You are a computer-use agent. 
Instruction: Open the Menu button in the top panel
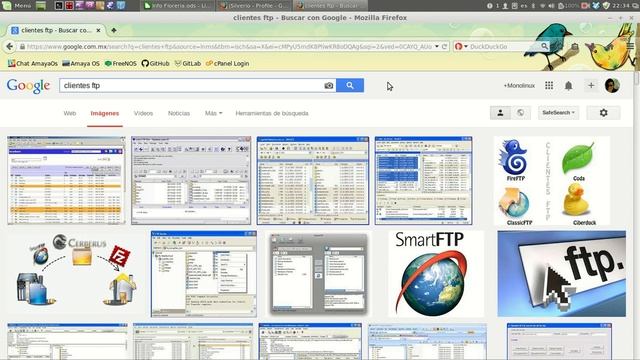16,5
